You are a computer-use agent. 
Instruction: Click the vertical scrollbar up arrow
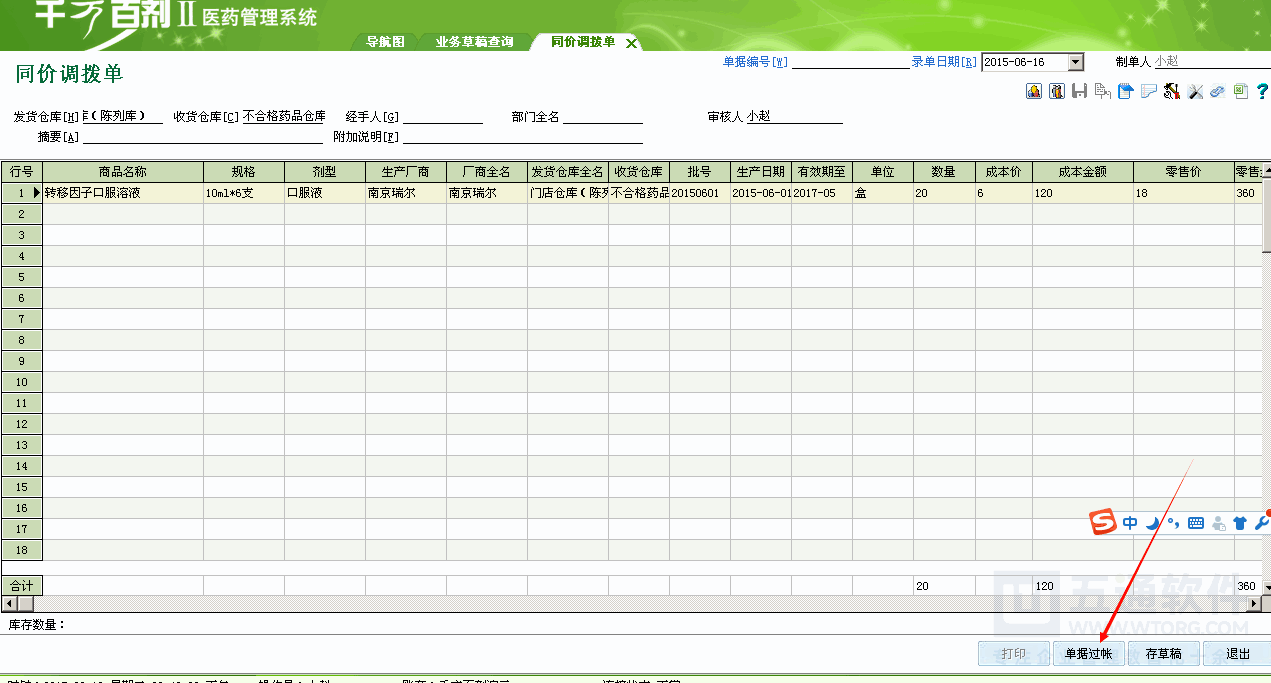tap(1266, 171)
